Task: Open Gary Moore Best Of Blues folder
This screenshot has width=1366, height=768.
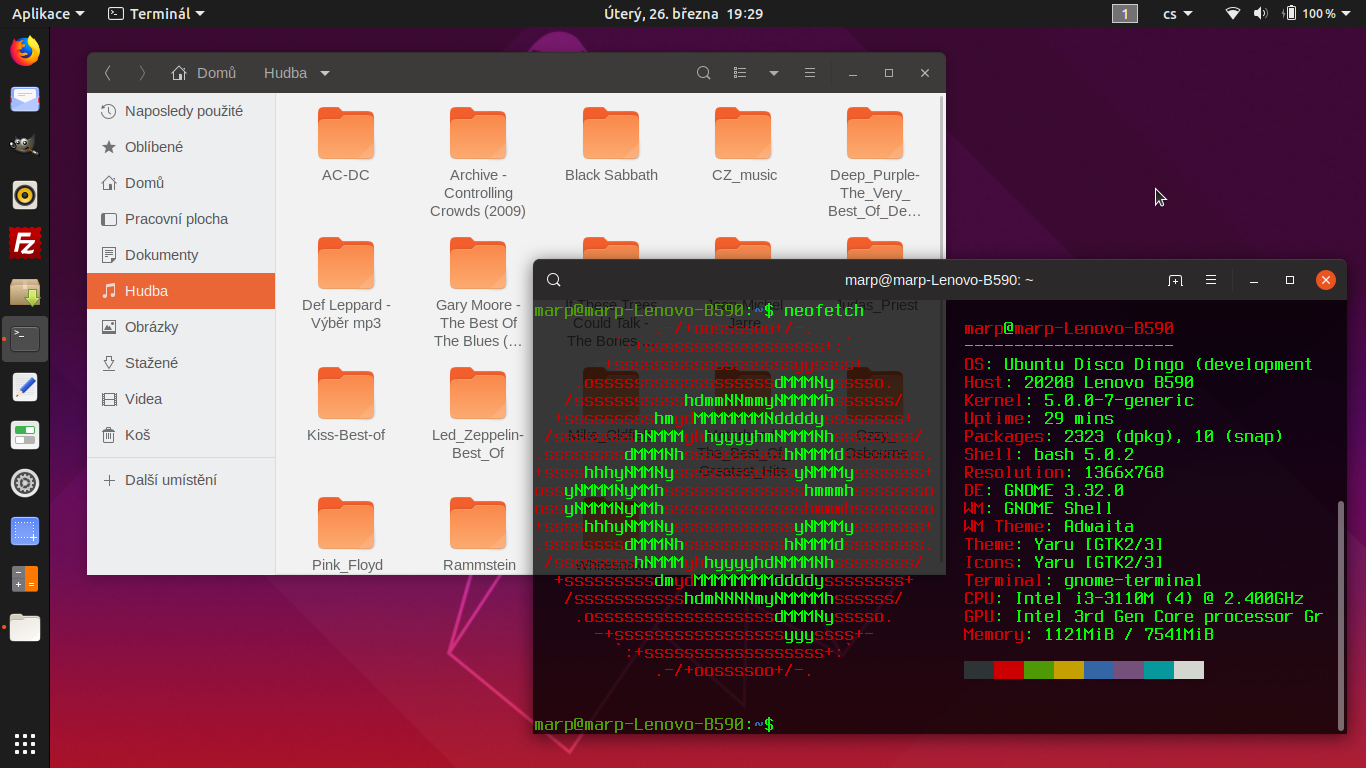Action: (478, 293)
